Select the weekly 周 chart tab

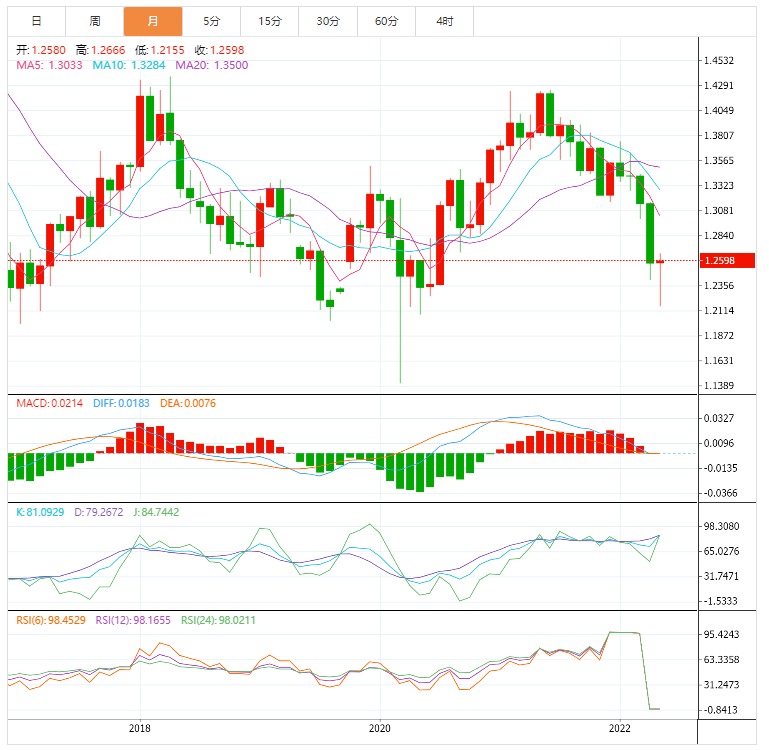95,22
